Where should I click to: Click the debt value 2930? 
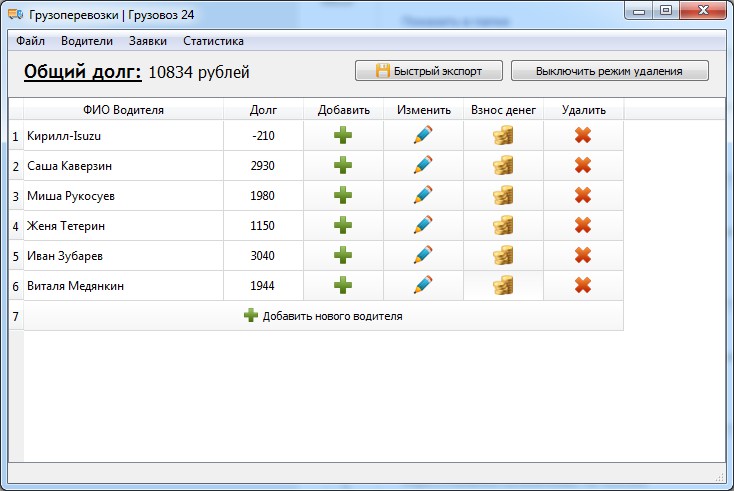[263, 166]
